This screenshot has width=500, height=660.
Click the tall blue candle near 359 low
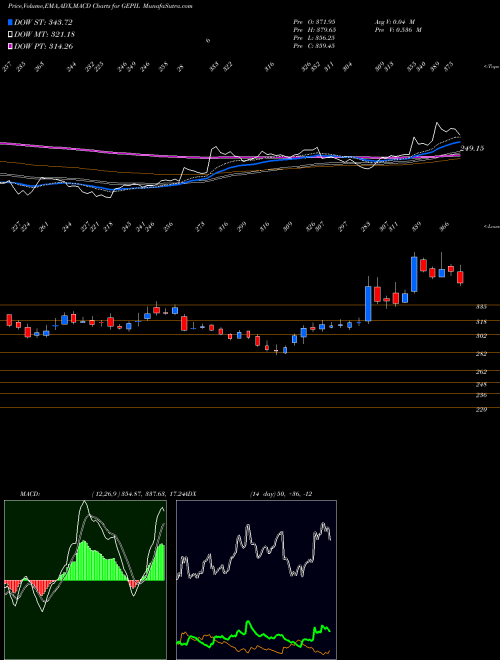(x=414, y=273)
